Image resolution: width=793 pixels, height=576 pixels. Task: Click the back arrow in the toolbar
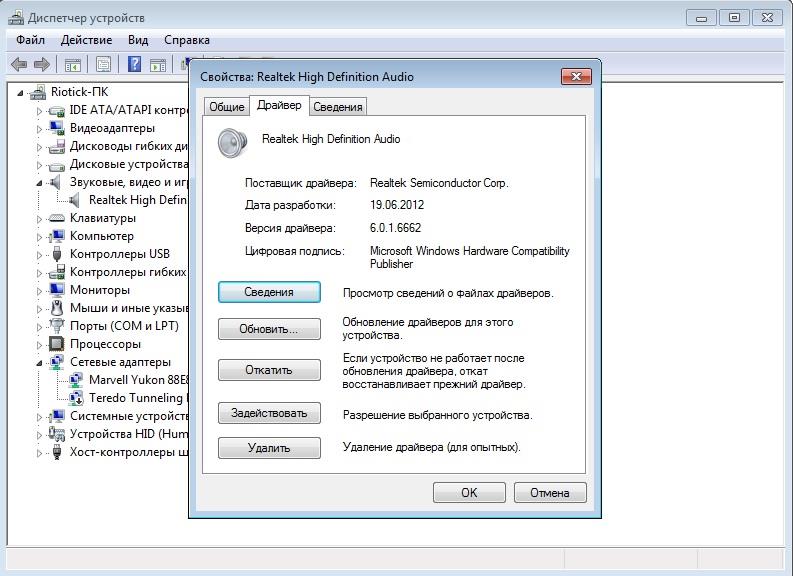point(19,65)
